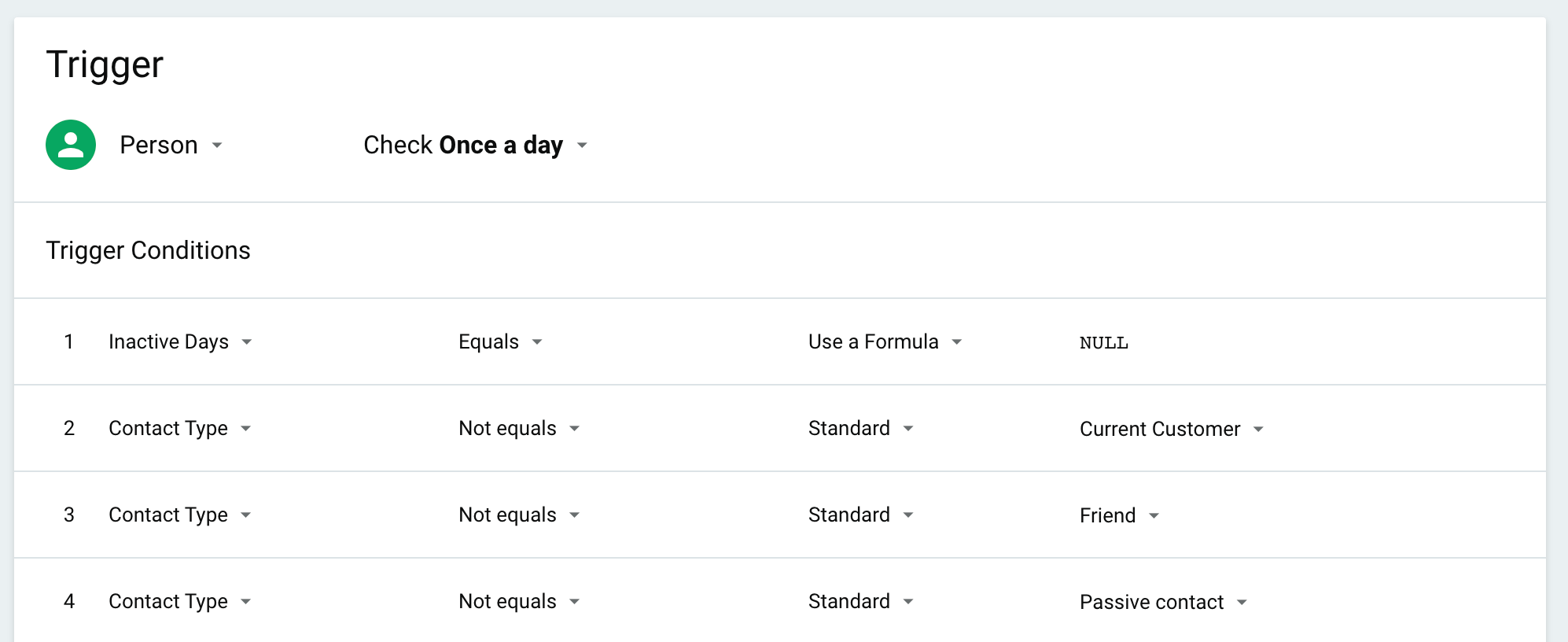Expand the Inactive Days field dropdown
1568x642 pixels.
180,342
